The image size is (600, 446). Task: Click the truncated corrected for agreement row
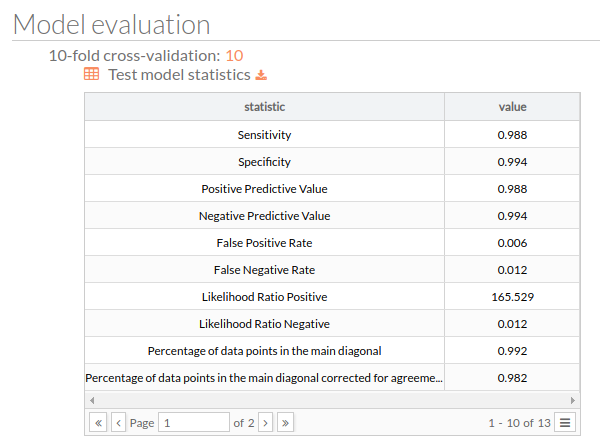click(x=332, y=378)
